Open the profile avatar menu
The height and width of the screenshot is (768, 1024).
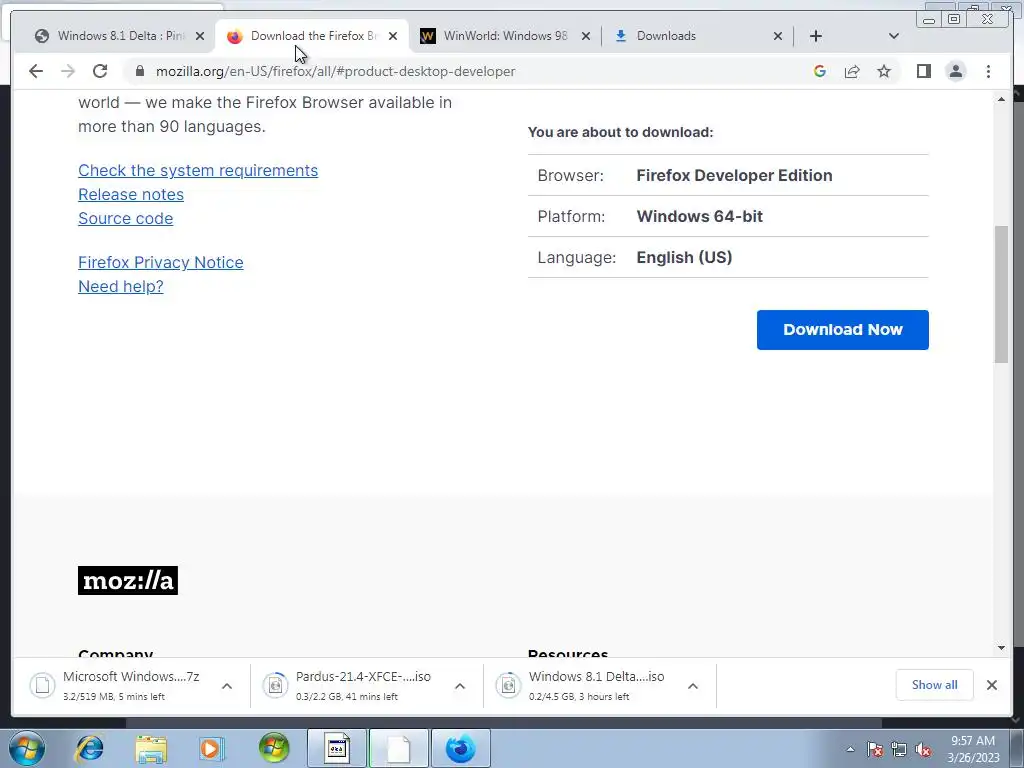[956, 71]
